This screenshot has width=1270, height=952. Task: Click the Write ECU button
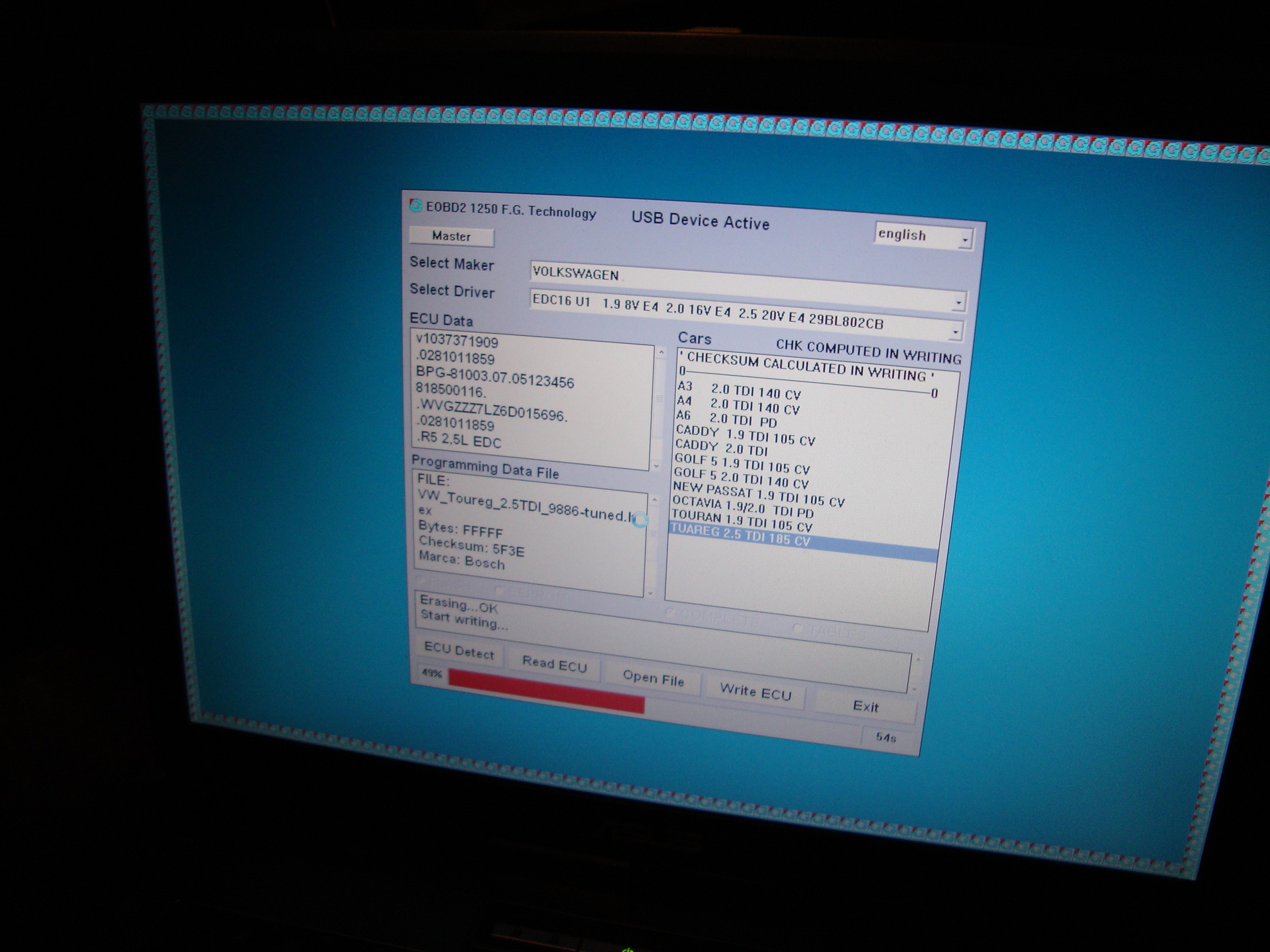755,692
